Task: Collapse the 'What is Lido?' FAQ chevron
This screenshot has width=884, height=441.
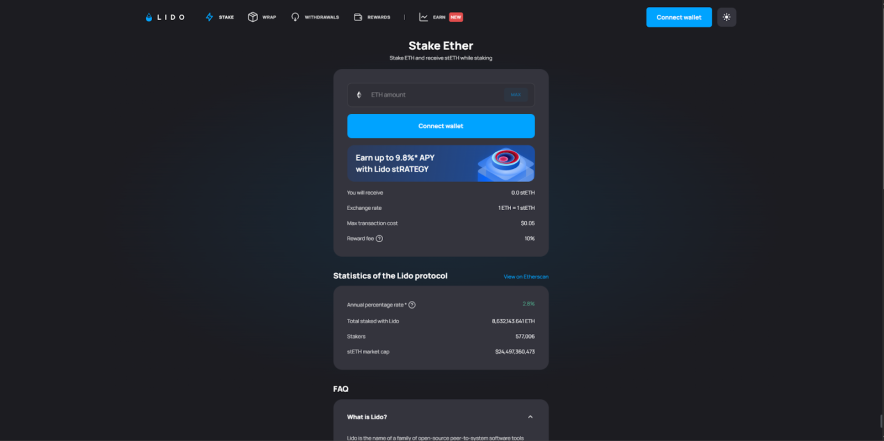Action: pyautogui.click(x=530, y=417)
